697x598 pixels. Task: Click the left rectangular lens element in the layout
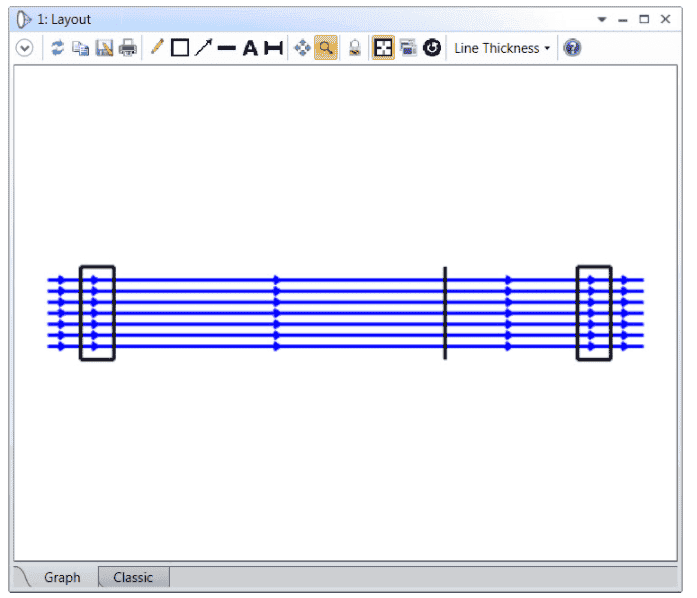coord(97,313)
